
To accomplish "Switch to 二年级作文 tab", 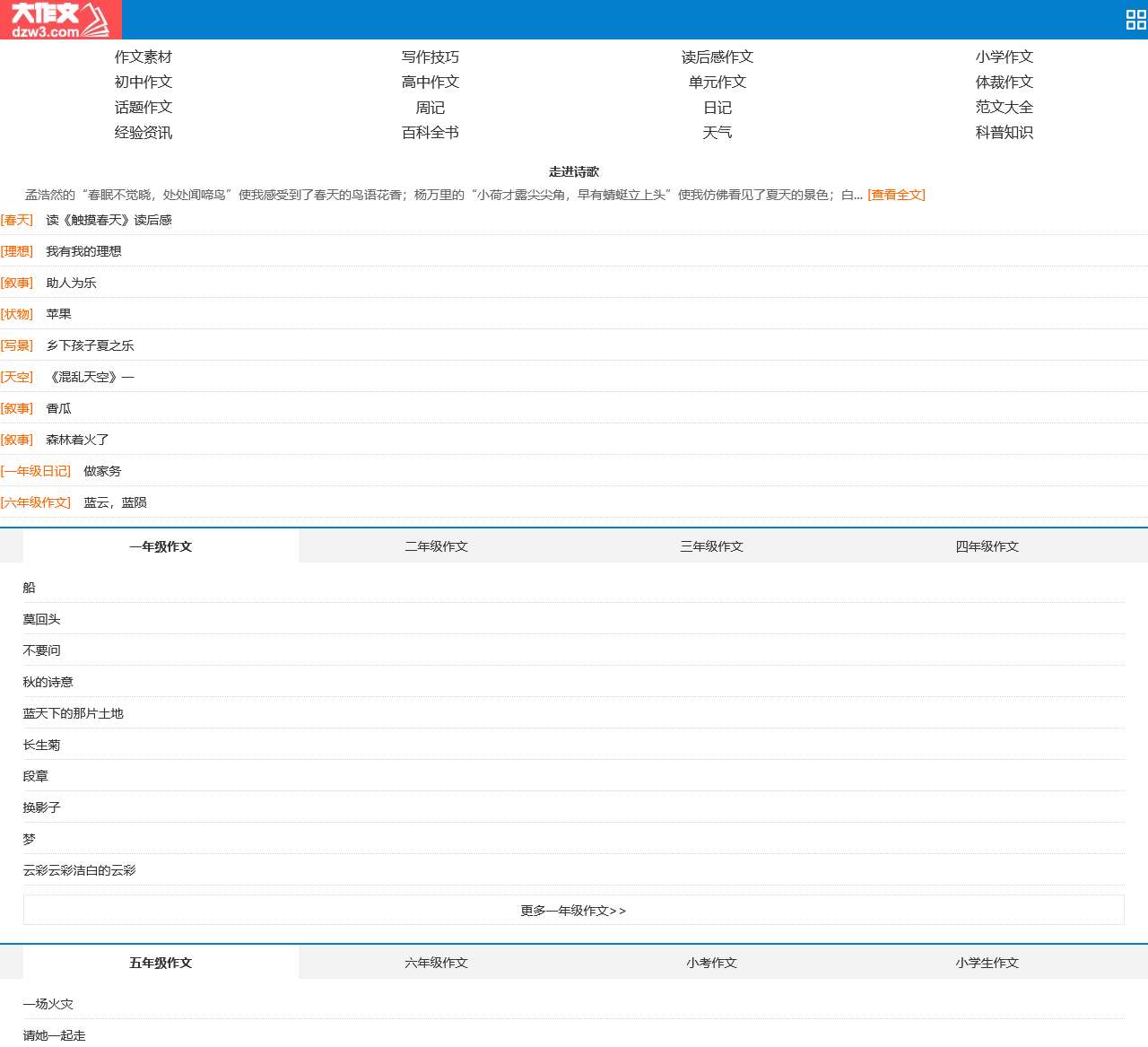I will pyautogui.click(x=436, y=546).
